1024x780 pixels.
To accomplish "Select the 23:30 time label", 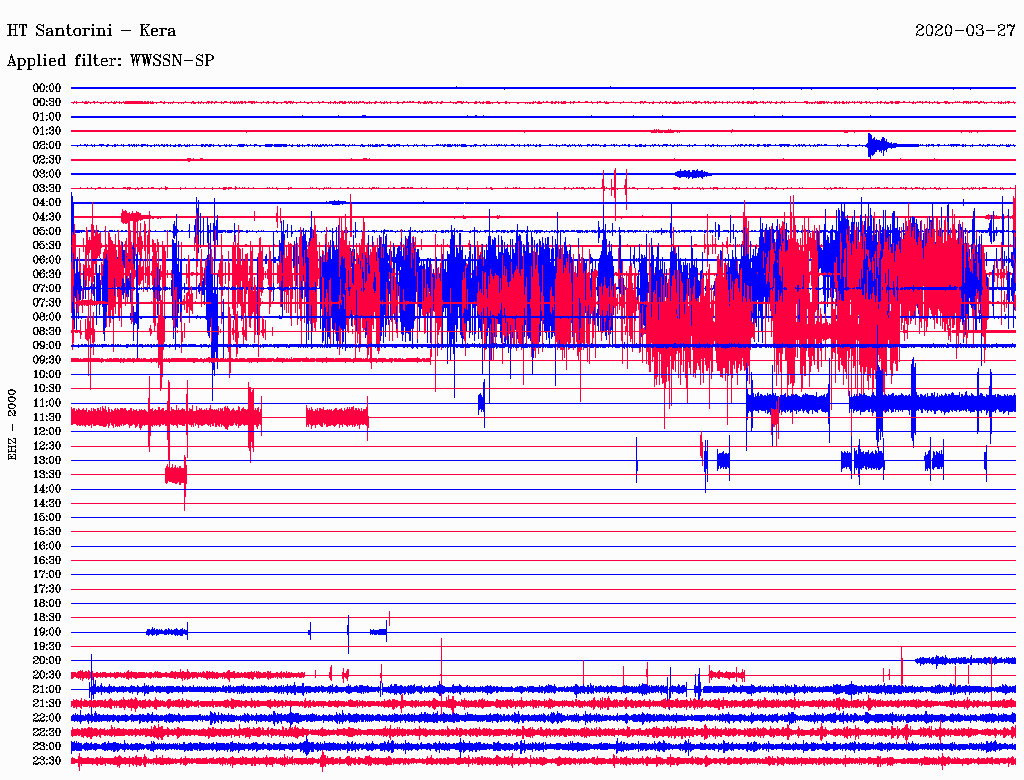I will click(47, 762).
